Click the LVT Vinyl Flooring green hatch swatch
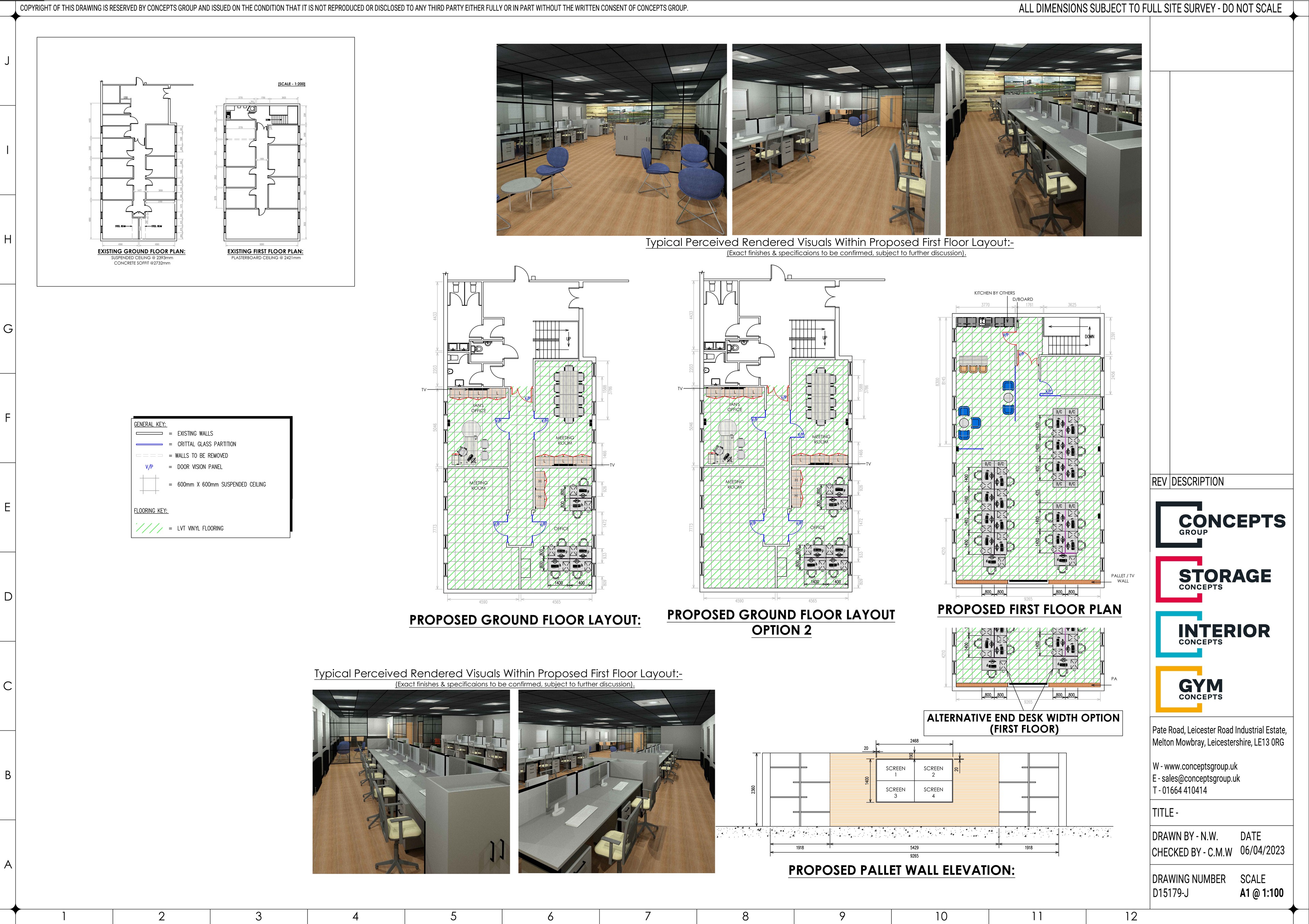This screenshot has height=924, width=1309. (149, 528)
